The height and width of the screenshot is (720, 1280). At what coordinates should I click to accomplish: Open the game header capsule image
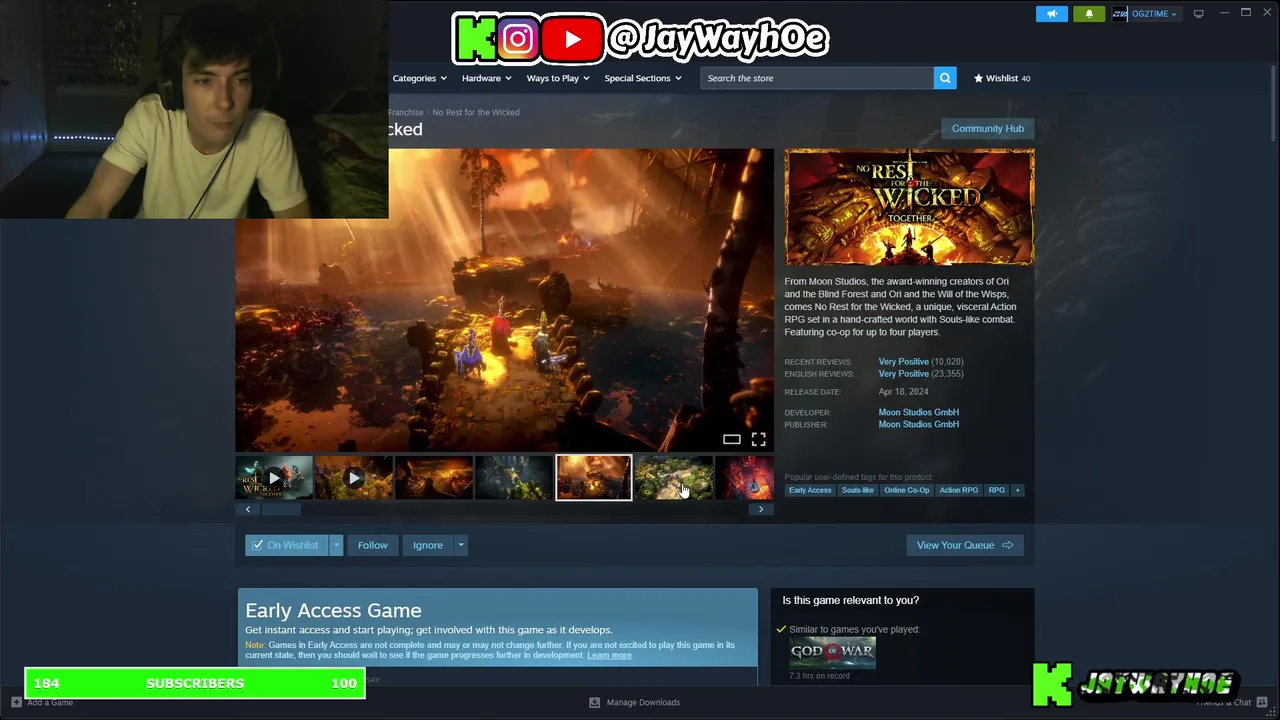pyautogui.click(x=909, y=207)
